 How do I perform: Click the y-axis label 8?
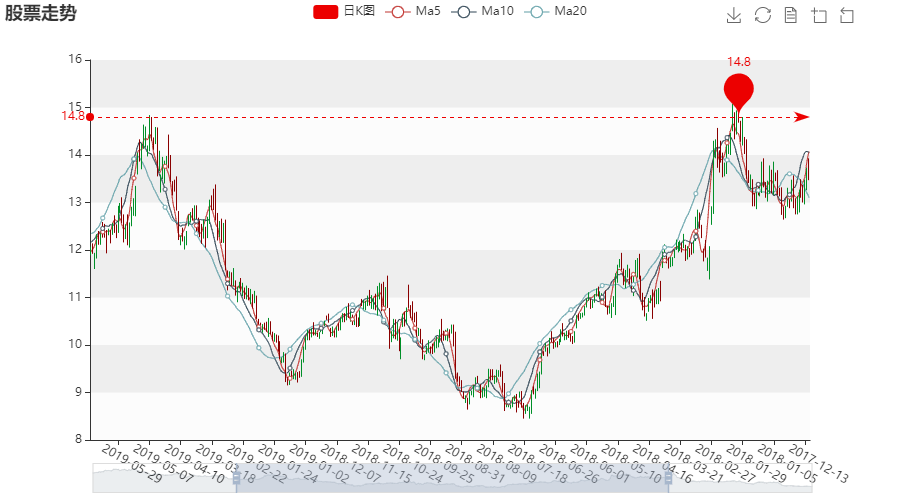point(79,440)
